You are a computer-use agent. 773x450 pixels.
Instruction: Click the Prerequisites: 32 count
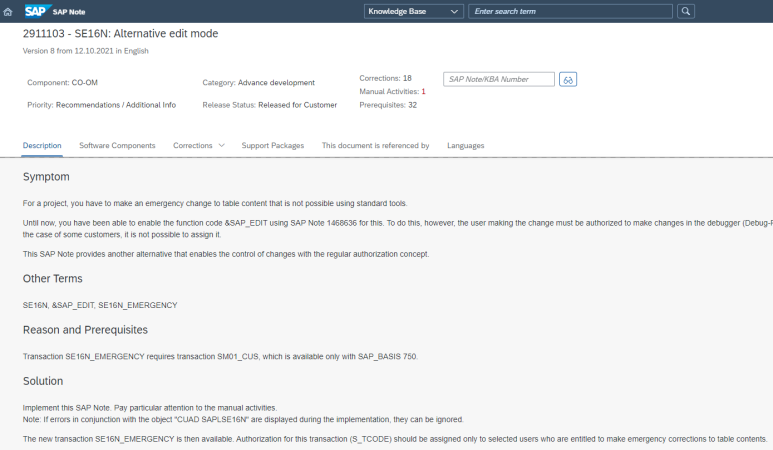tap(388, 105)
